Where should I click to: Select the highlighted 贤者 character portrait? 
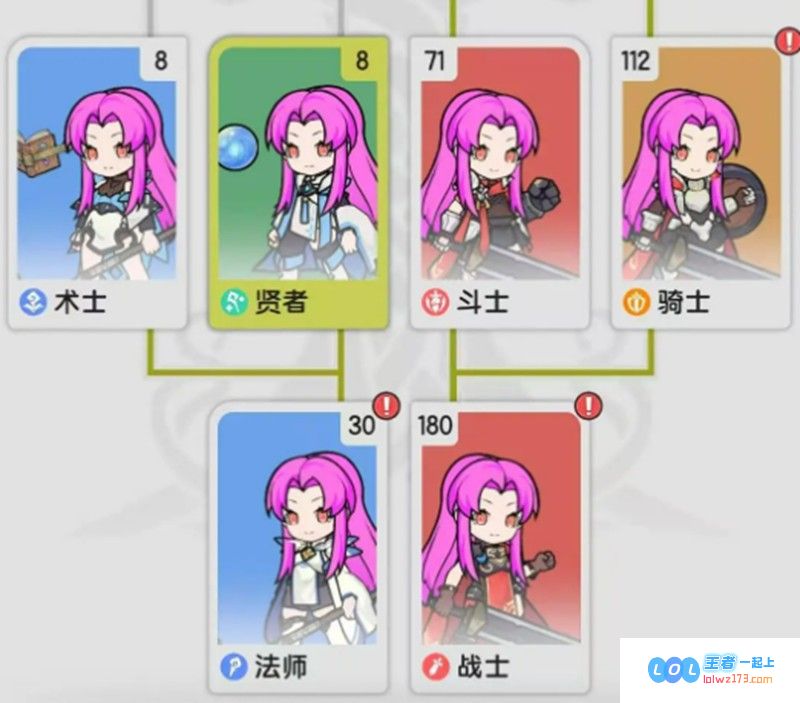point(298,163)
